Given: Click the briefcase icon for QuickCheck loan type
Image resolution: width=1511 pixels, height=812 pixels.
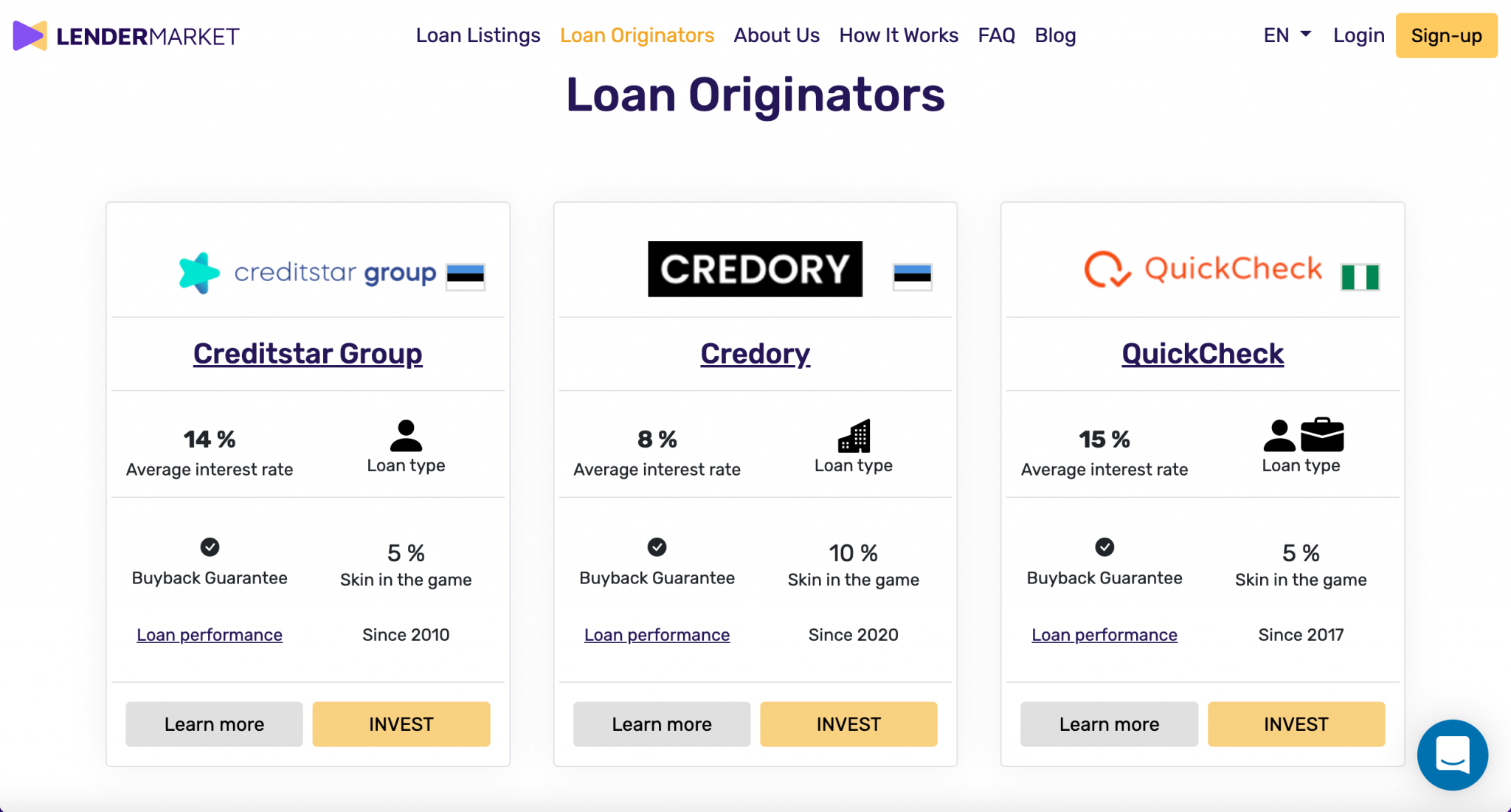Looking at the screenshot, I should 1323,434.
